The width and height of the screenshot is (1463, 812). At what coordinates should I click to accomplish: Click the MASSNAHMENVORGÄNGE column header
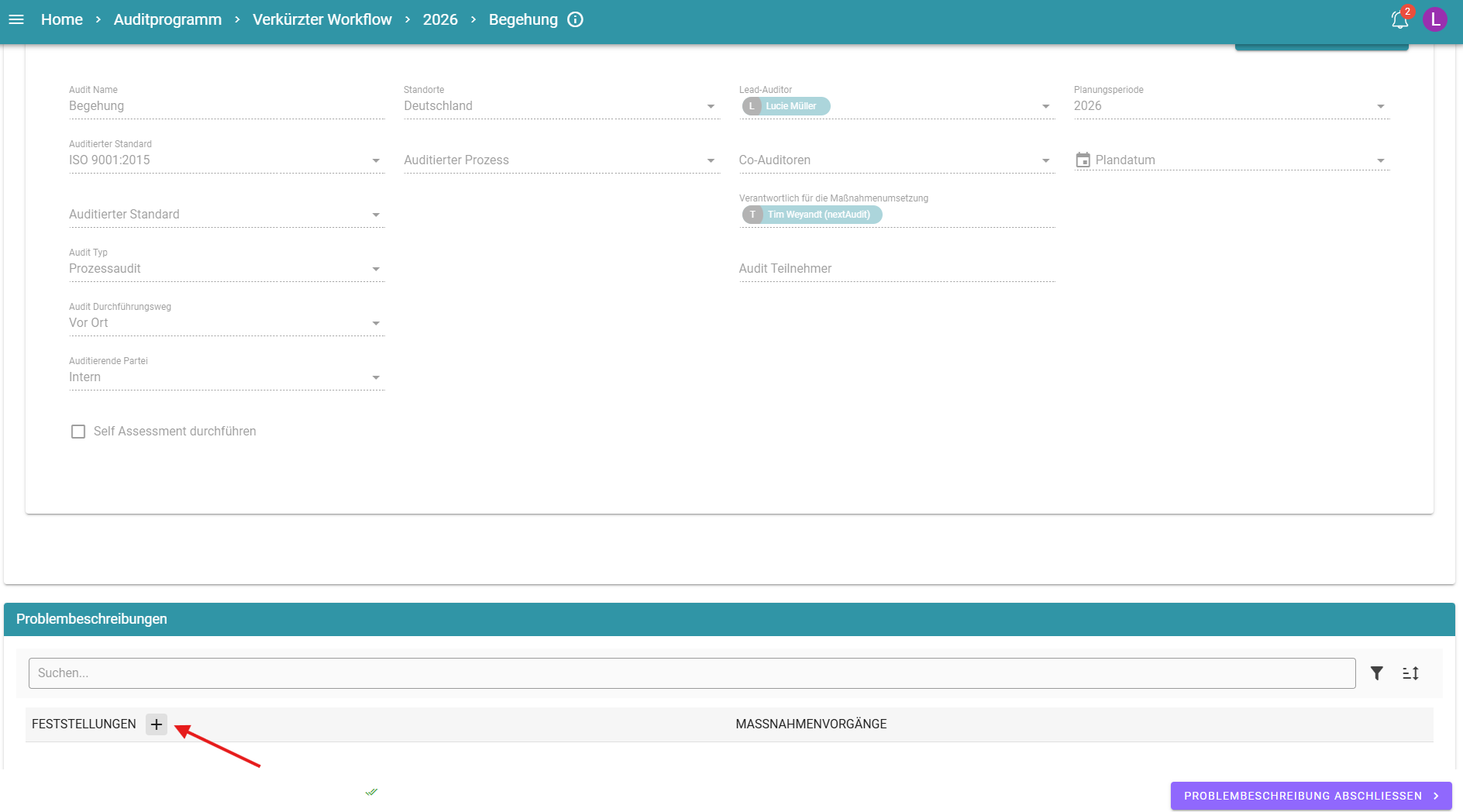click(811, 724)
